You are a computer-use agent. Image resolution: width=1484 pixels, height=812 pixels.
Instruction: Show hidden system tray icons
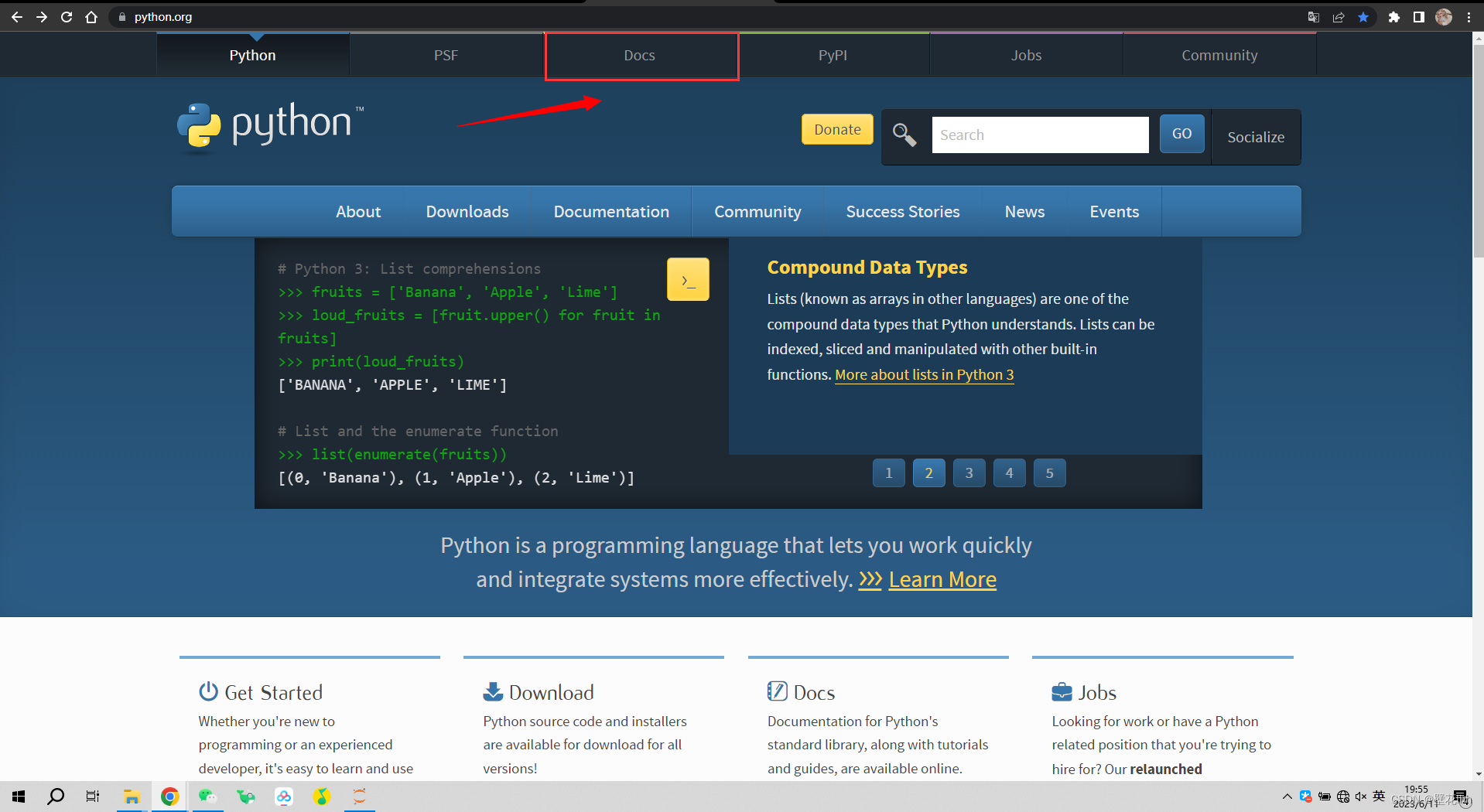pos(1287,797)
